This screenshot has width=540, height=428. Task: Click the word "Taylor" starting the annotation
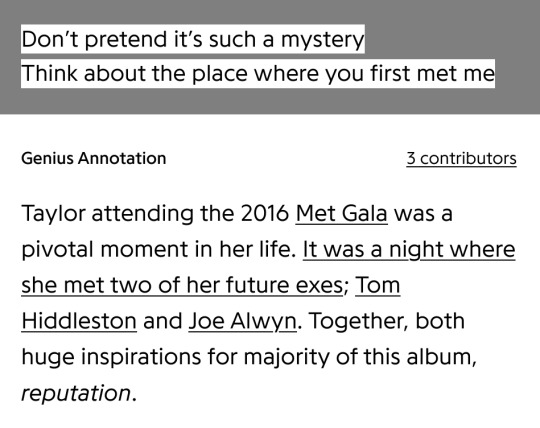[x=53, y=213]
